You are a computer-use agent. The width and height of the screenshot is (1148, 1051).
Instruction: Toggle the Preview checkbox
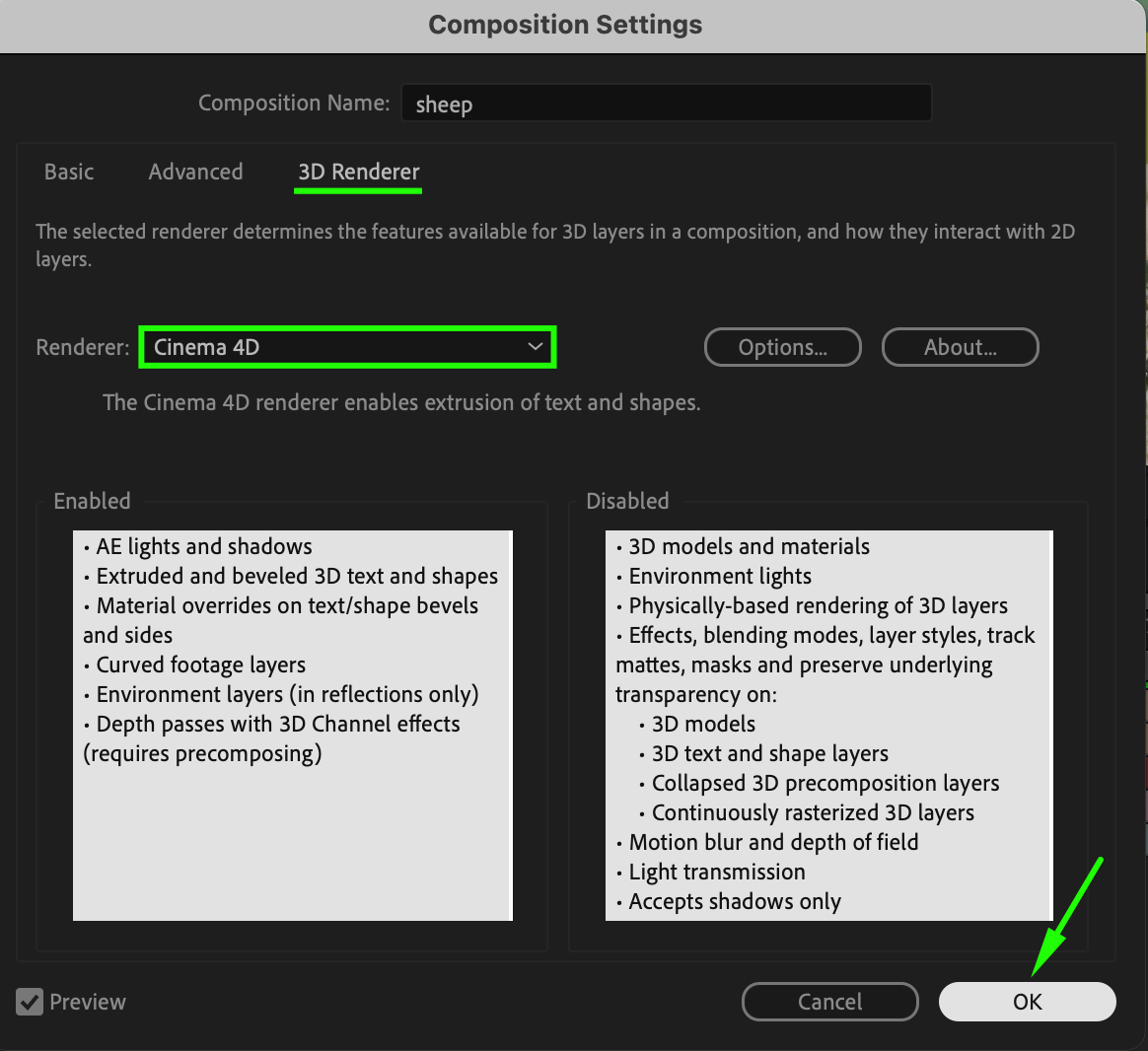point(30,1002)
